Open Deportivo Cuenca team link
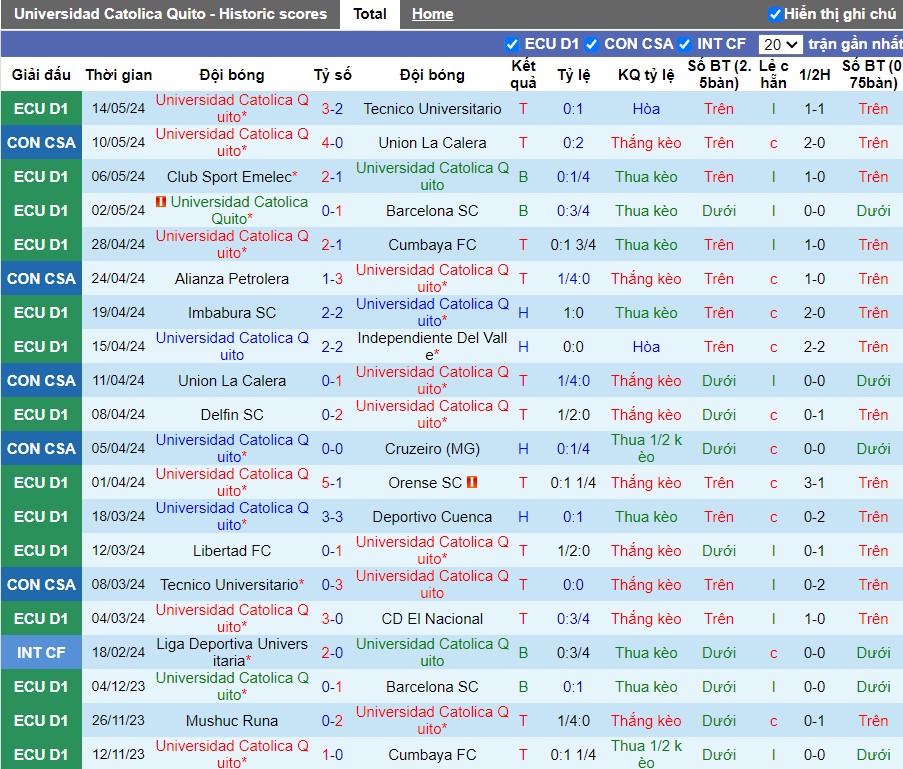This screenshot has width=903, height=769. [x=432, y=517]
